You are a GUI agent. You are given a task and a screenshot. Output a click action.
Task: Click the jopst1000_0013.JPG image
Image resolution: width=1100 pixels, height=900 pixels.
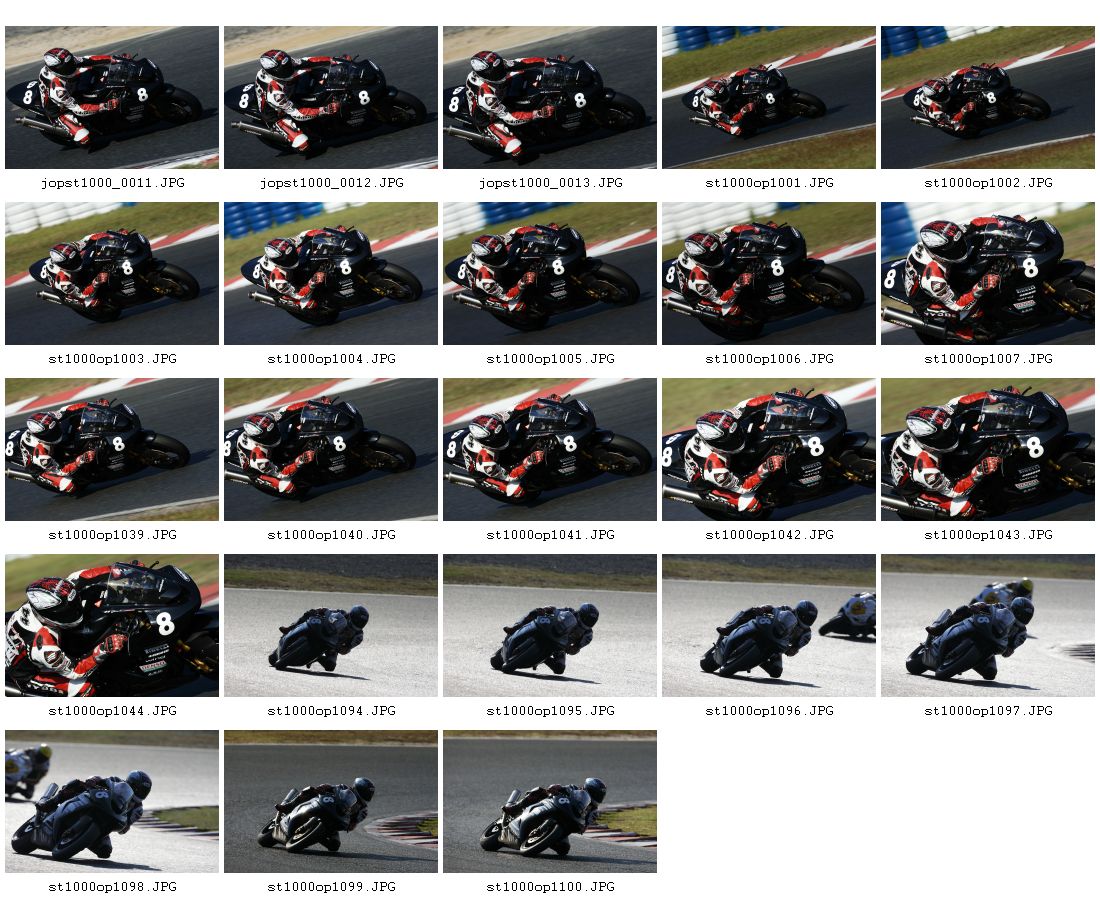click(x=549, y=98)
